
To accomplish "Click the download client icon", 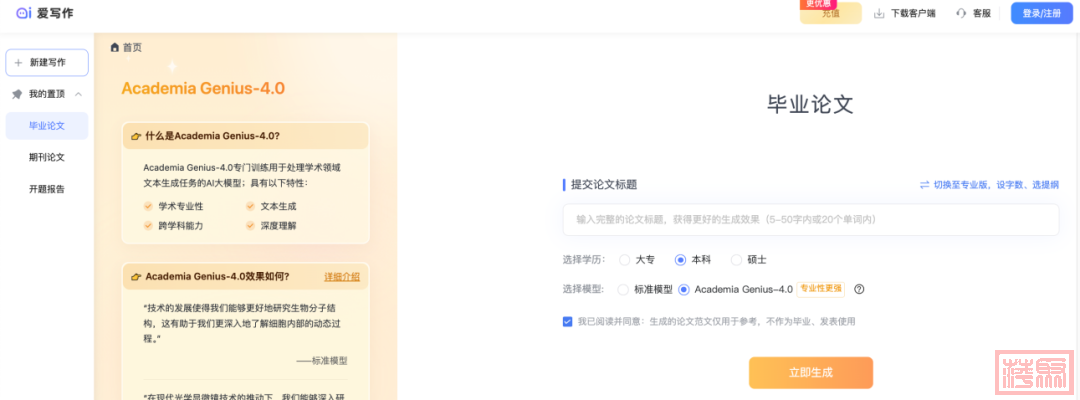I will (879, 14).
